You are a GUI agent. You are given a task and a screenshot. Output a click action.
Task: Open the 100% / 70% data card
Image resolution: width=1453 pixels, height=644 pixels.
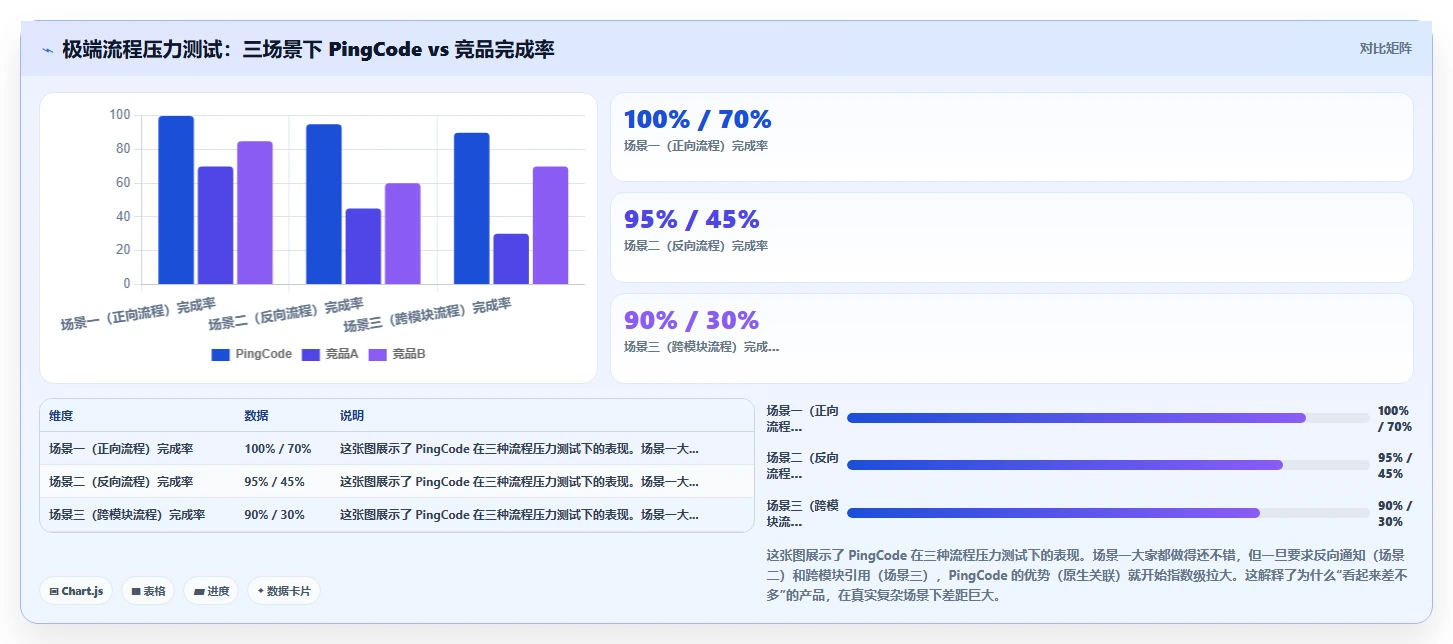pyautogui.click(x=1011, y=137)
